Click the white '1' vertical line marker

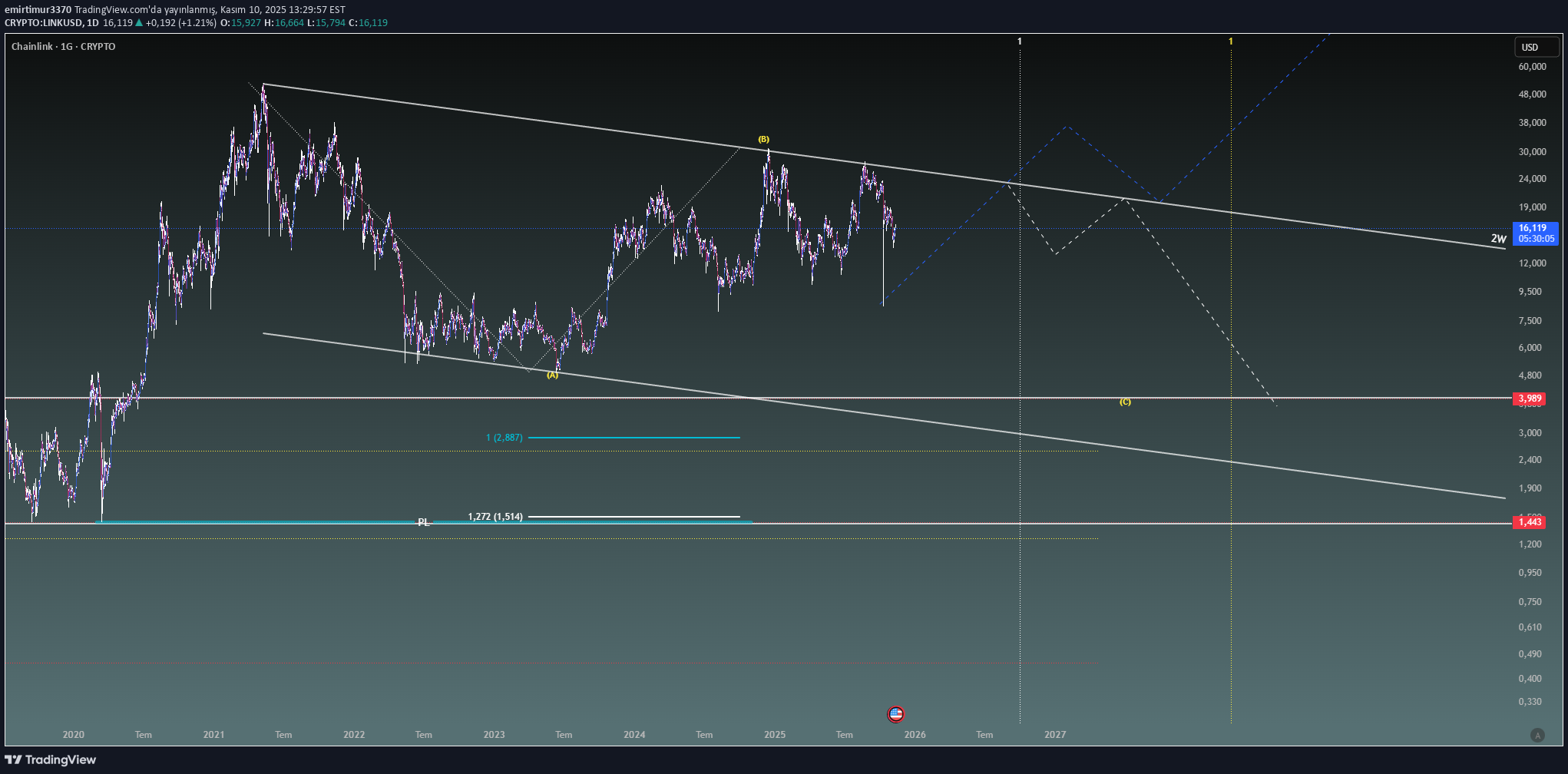1020,41
